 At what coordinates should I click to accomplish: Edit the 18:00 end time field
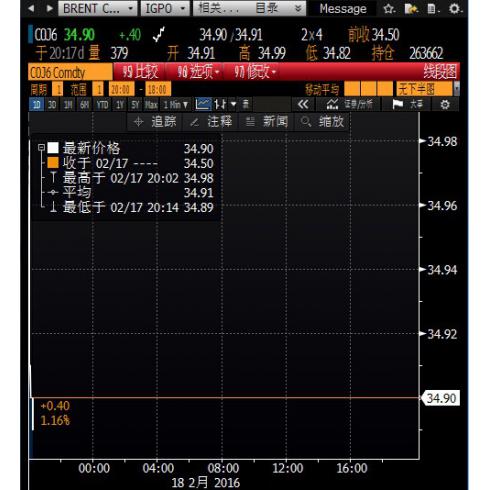158,89
